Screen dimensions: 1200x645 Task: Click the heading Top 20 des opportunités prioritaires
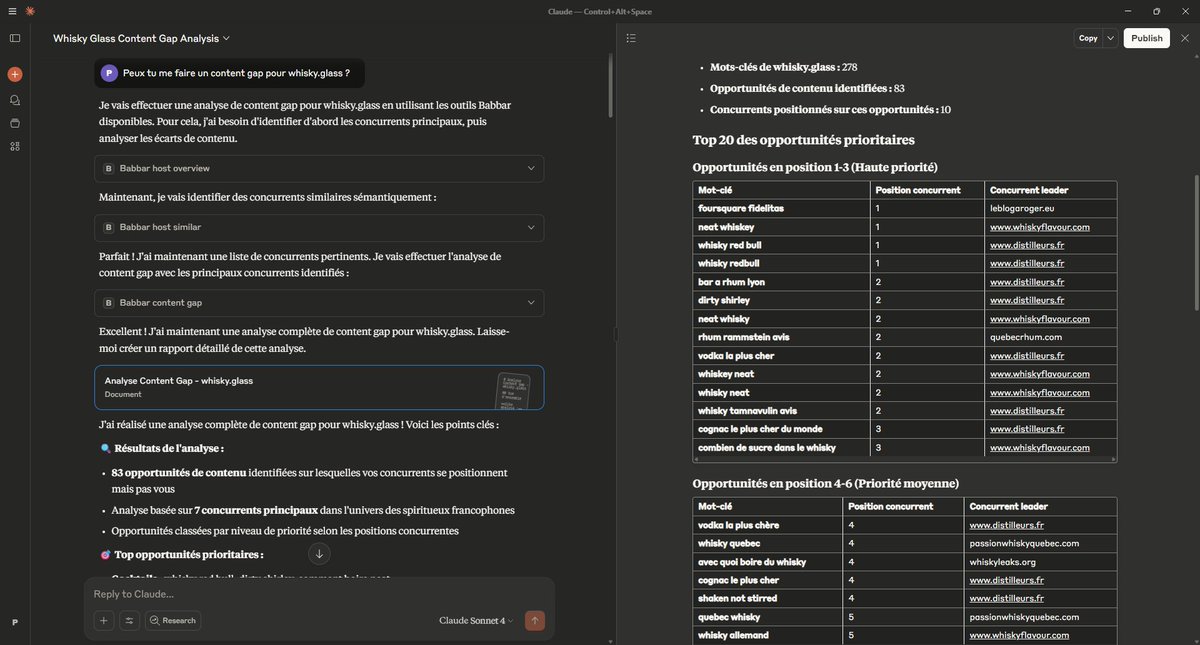[804, 140]
